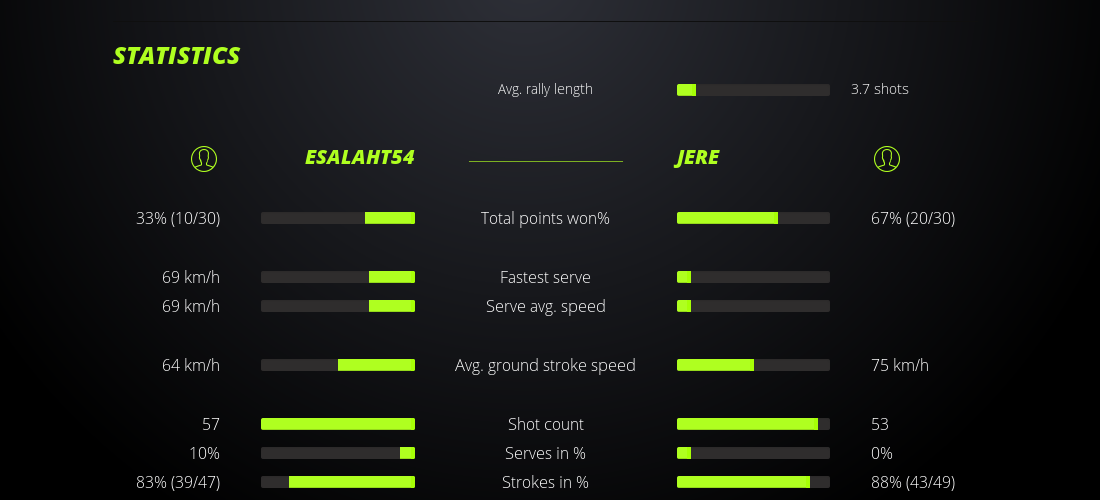Click JERE's Strokes in % bar

point(753,482)
